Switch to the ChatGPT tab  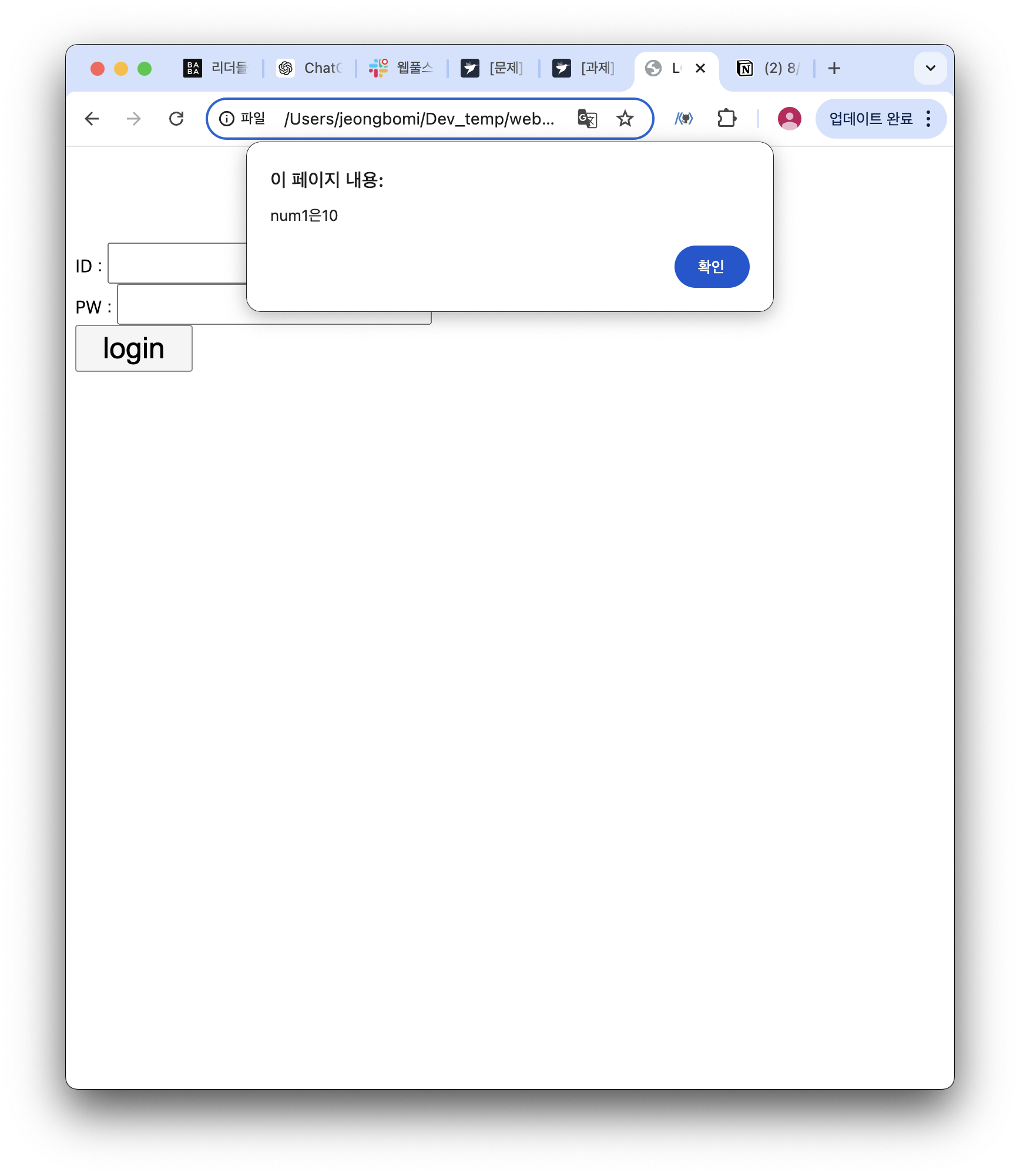310,68
